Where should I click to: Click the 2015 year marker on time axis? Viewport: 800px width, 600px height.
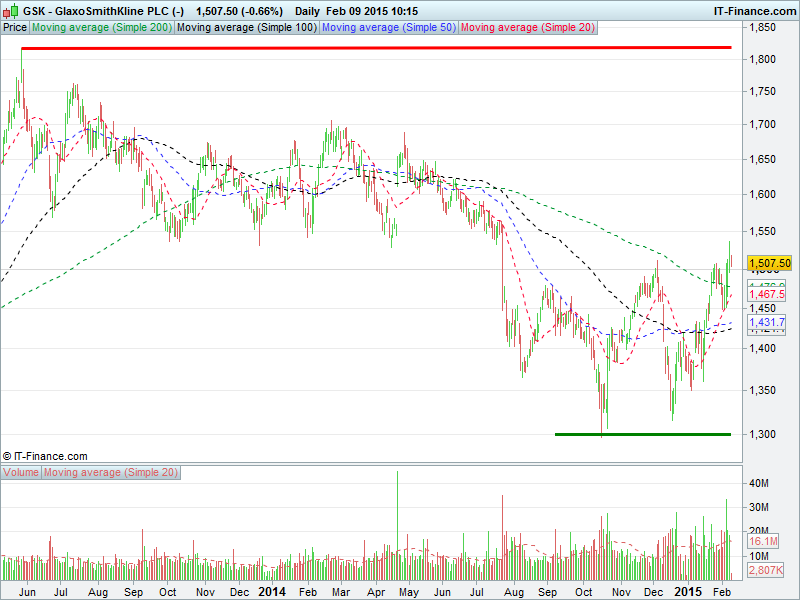[x=689, y=592]
